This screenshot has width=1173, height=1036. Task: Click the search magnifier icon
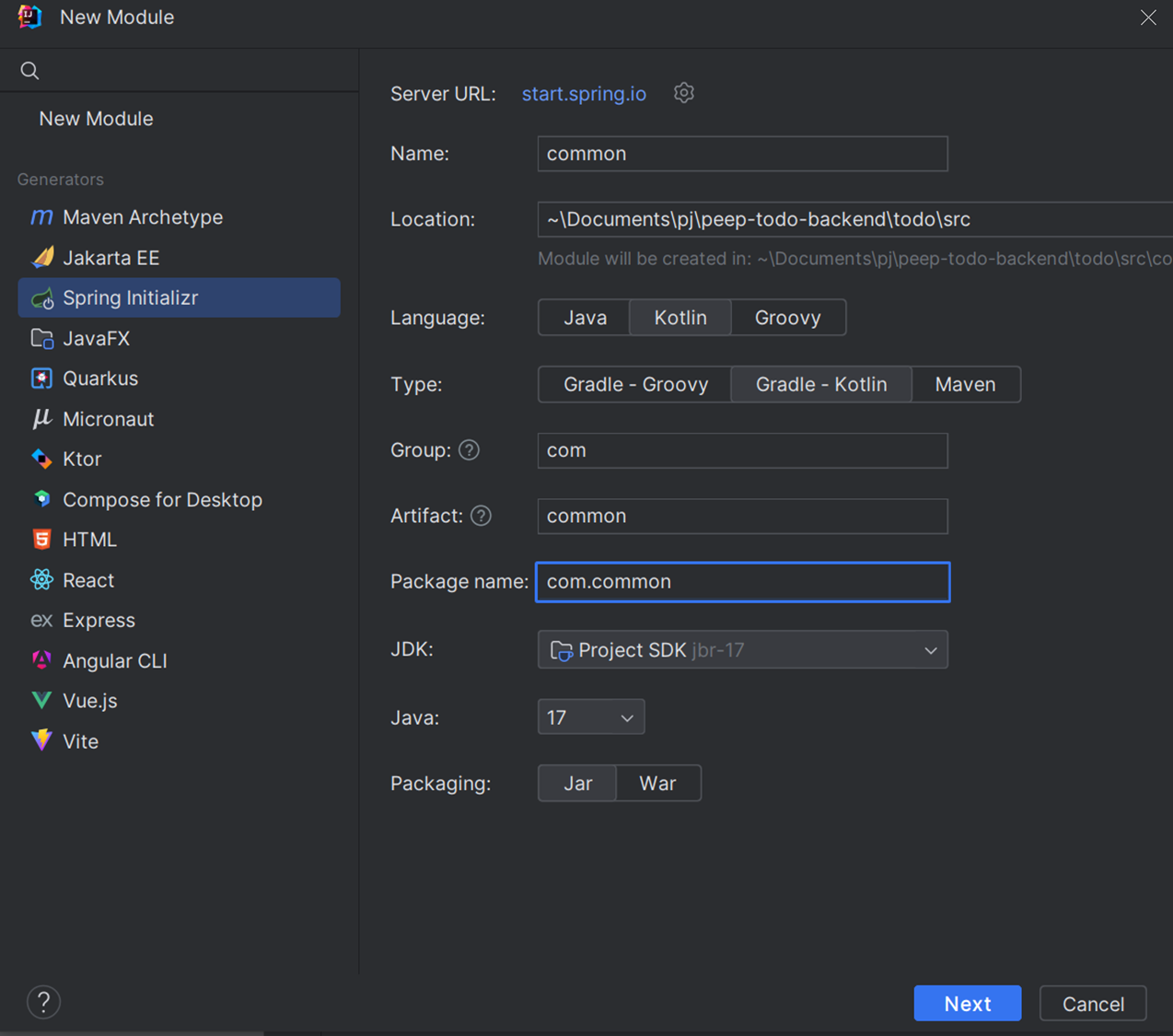(x=29, y=71)
